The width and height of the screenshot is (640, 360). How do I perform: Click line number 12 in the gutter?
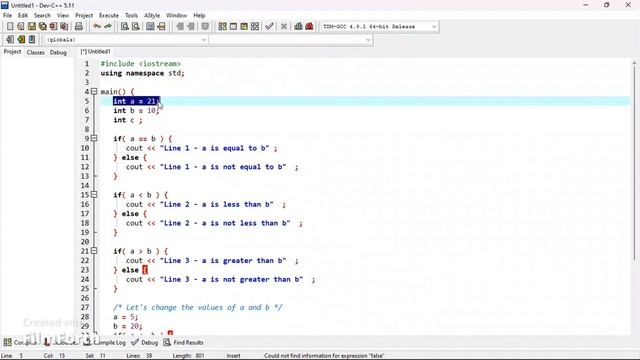(84, 167)
